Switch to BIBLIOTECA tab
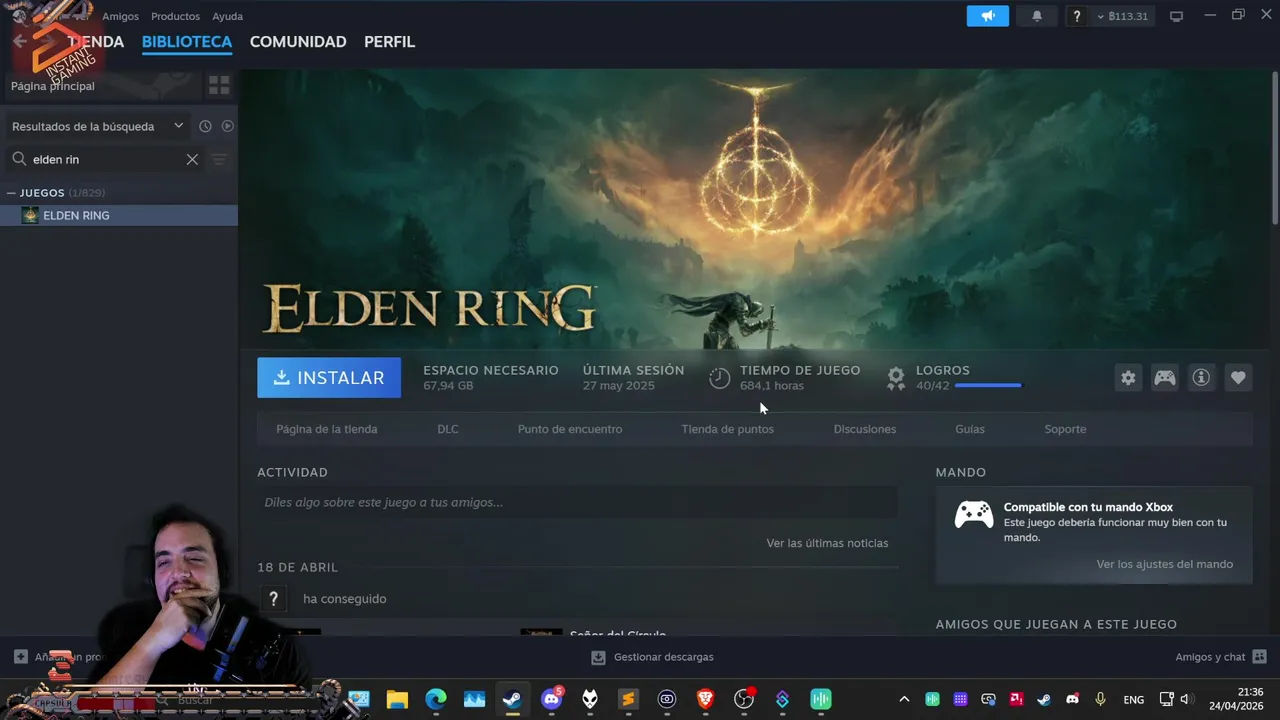Screen dimensions: 1280x720 tap(187, 42)
